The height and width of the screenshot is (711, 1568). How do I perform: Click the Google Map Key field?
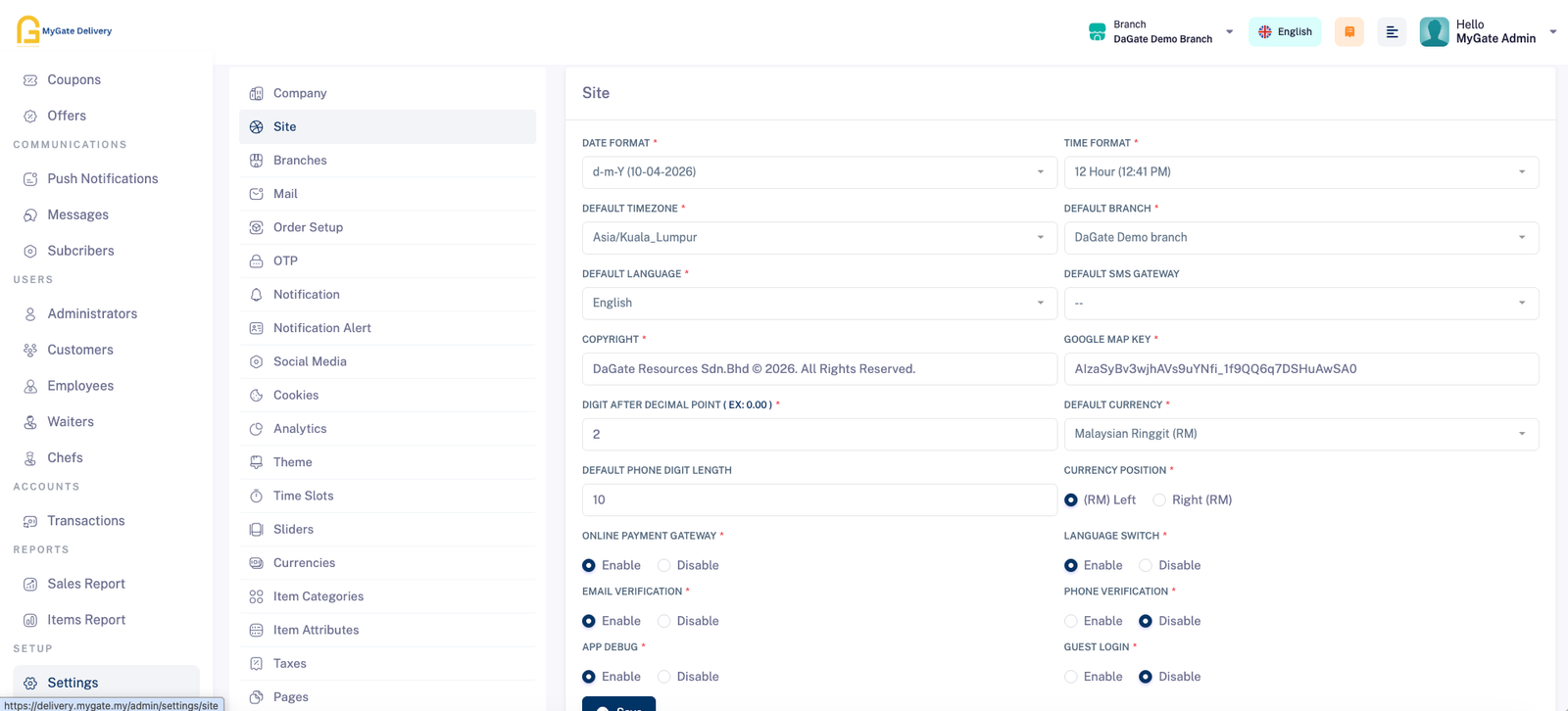[x=1300, y=369]
